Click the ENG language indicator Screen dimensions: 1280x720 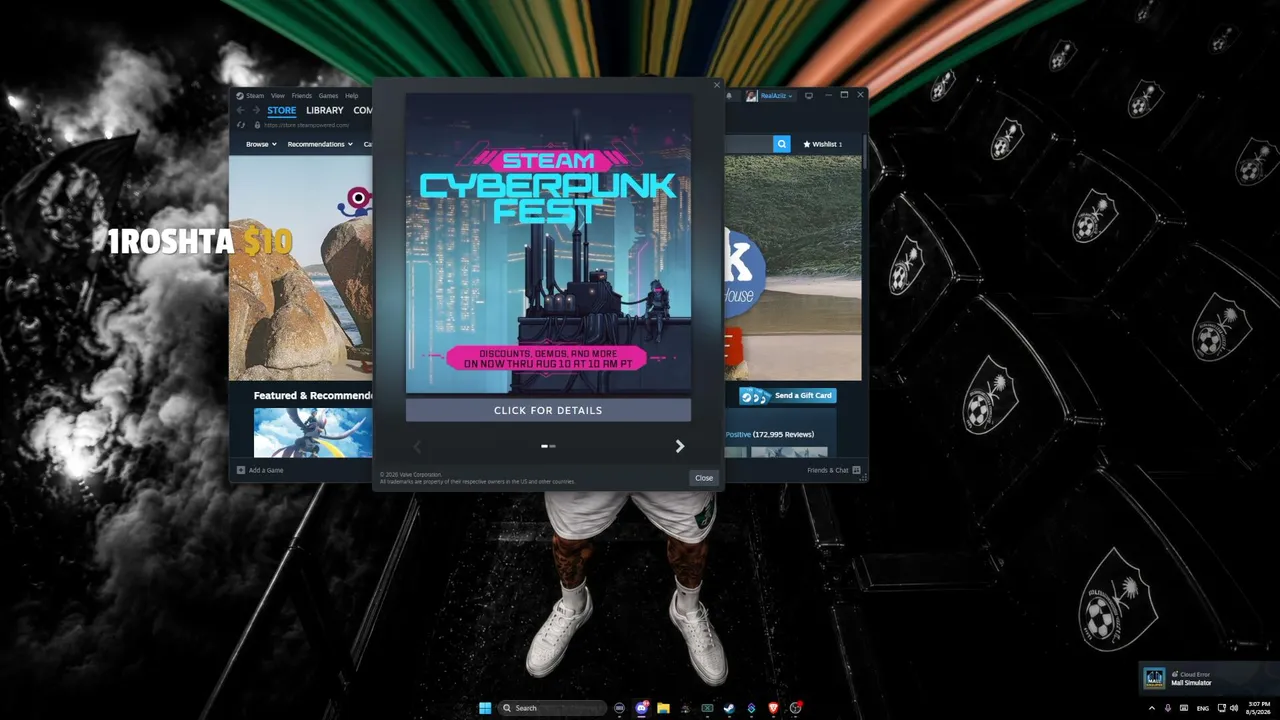[1202, 708]
